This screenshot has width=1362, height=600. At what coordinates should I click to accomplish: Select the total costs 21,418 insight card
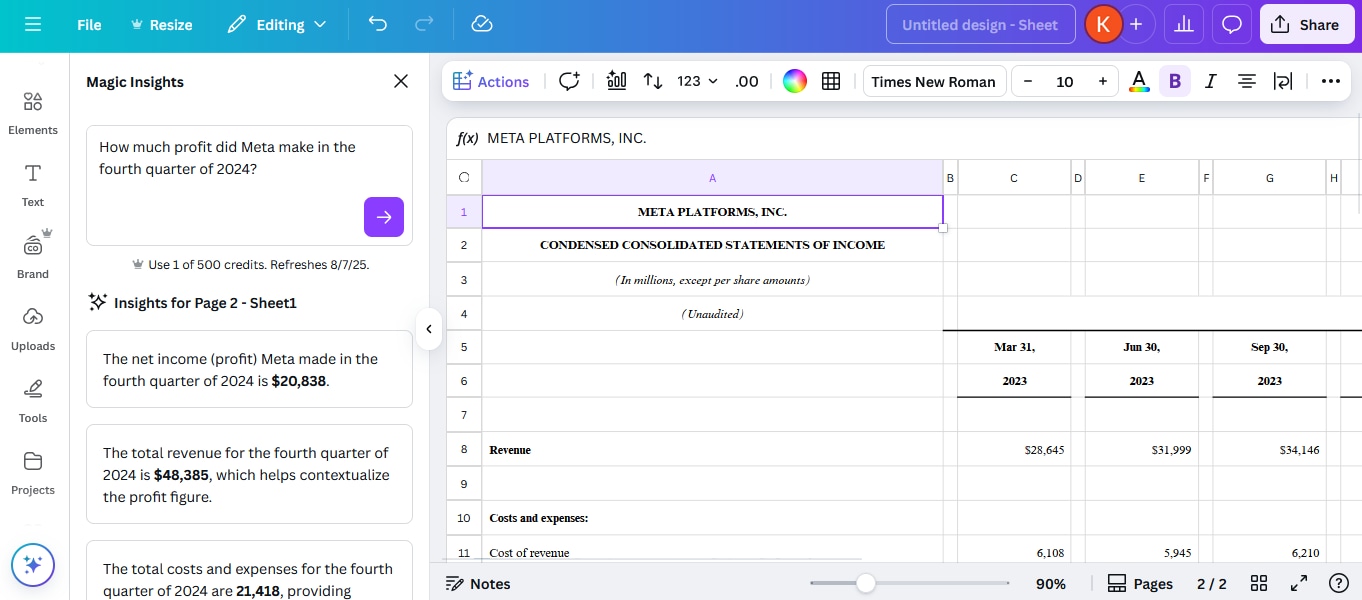(249, 570)
